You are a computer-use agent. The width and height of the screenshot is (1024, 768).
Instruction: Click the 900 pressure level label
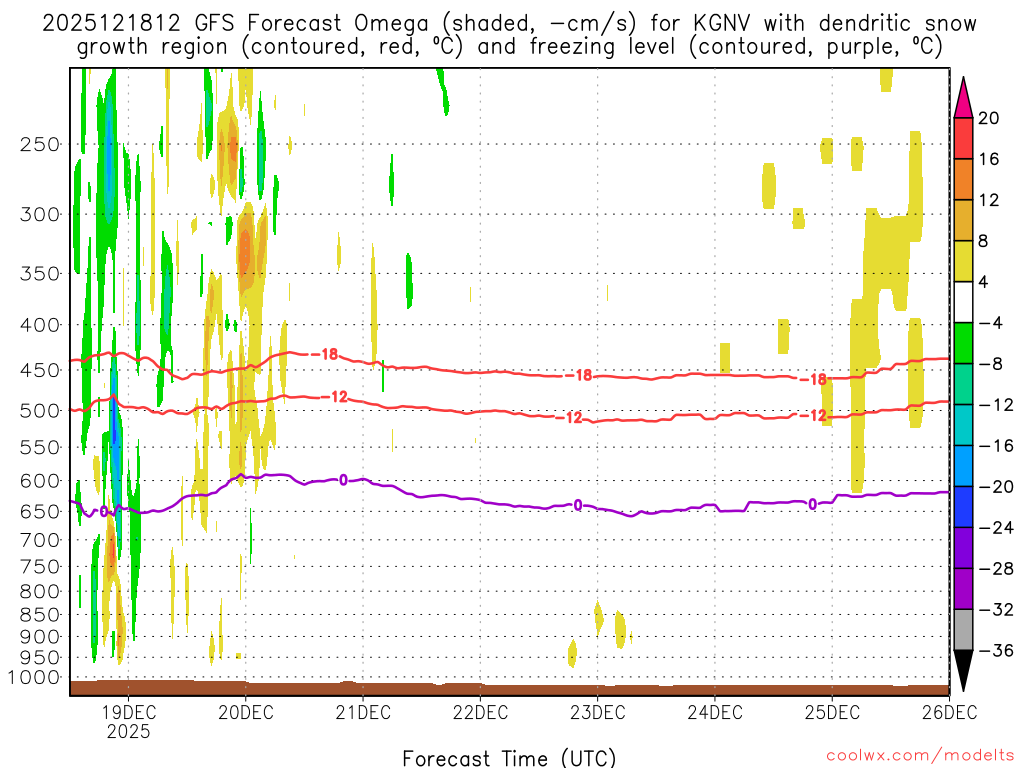tap(40, 637)
